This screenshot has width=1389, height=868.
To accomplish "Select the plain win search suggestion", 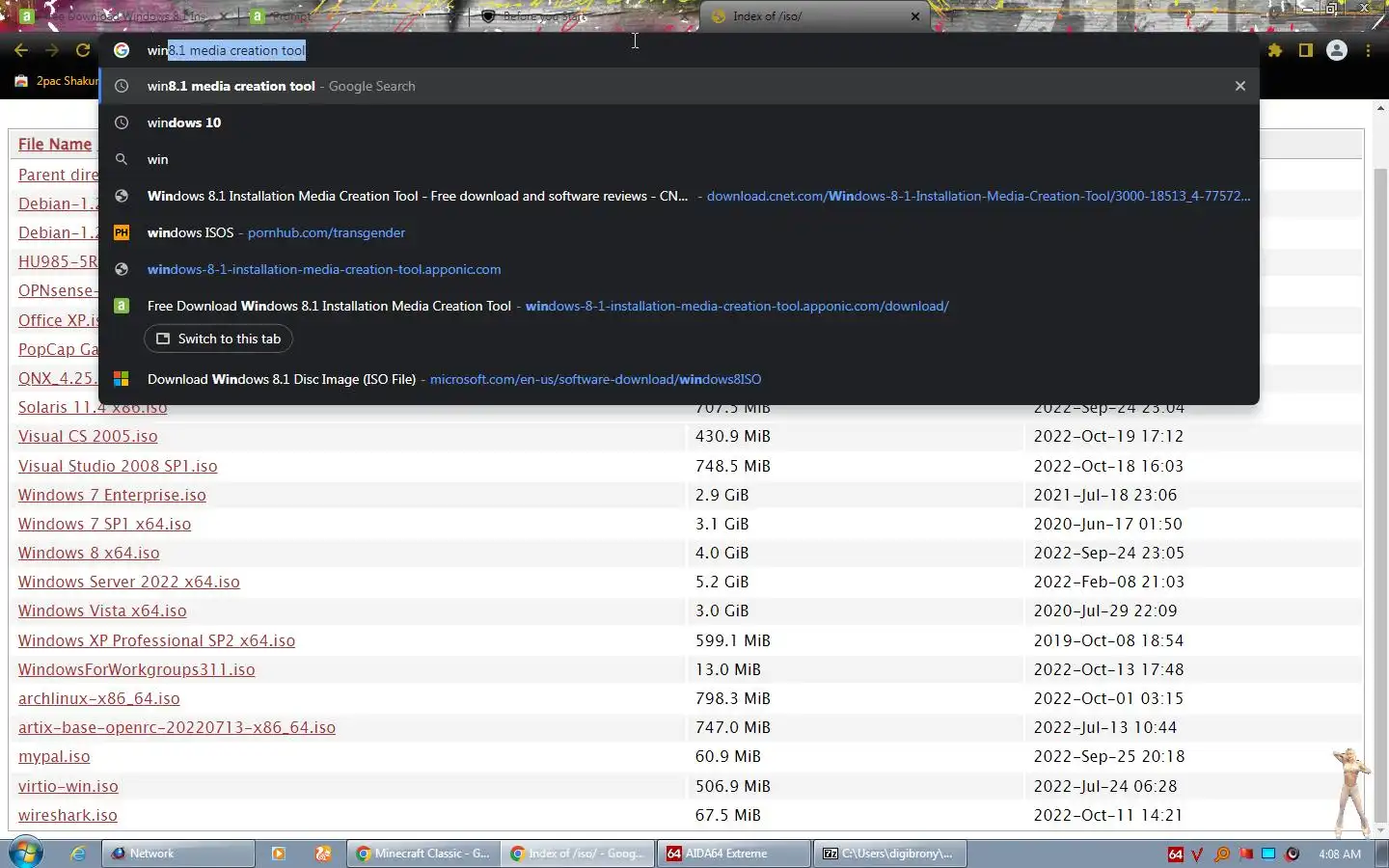I will pos(679,159).
